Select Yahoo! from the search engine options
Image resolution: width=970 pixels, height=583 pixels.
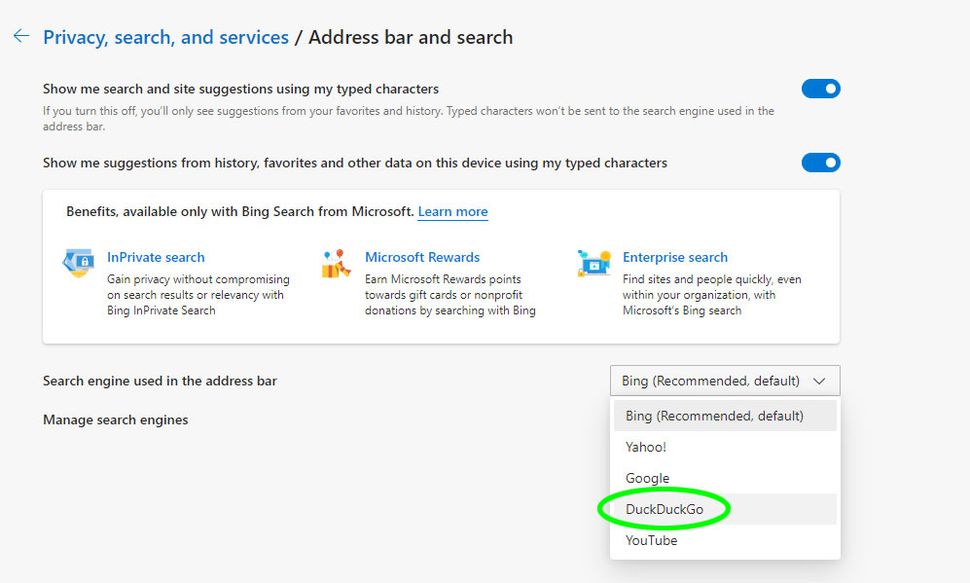645,447
